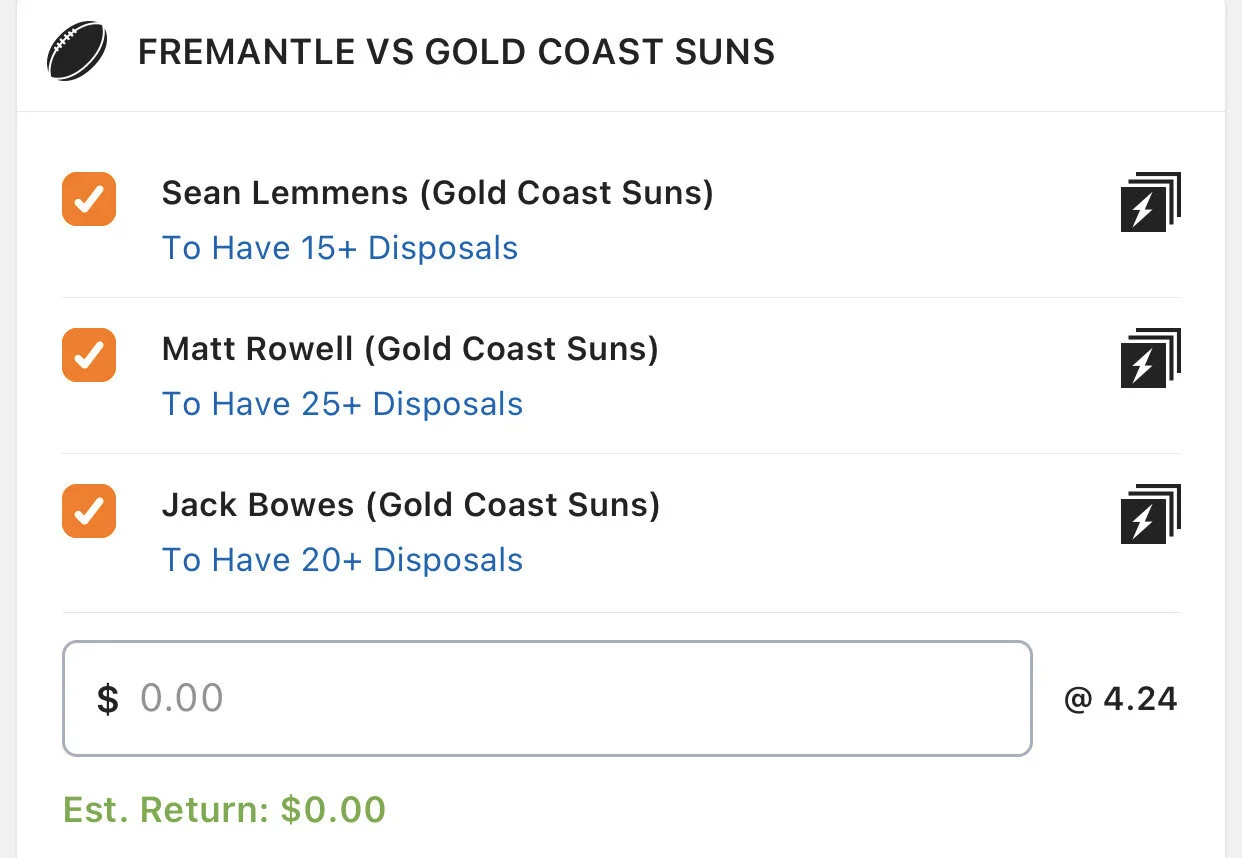Click the Jack Bowes player name

[x=258, y=505]
